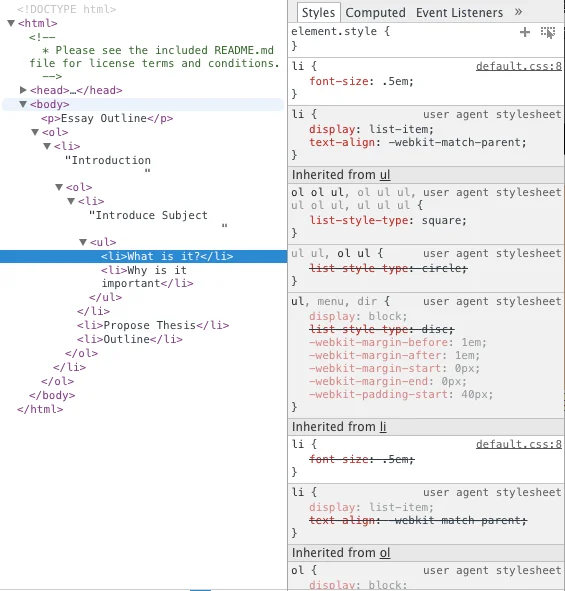
Task: Select the 'Essay Outline' paragraph row
Action: click(x=107, y=118)
